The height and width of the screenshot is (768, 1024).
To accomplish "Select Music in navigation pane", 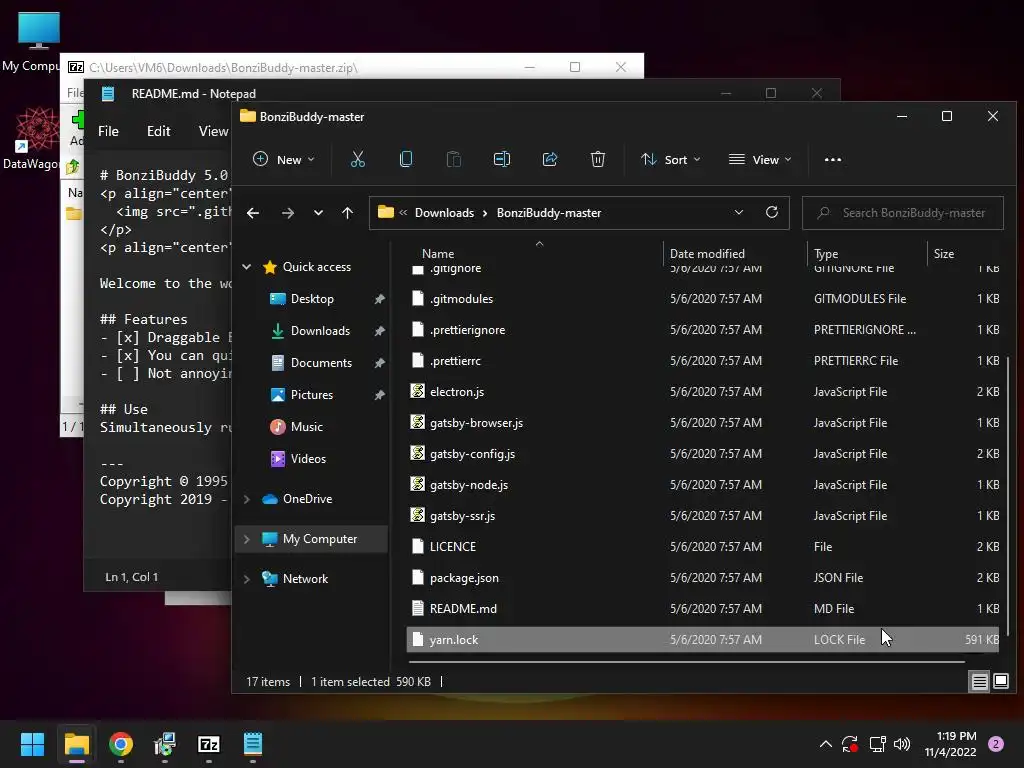I will tap(306, 427).
